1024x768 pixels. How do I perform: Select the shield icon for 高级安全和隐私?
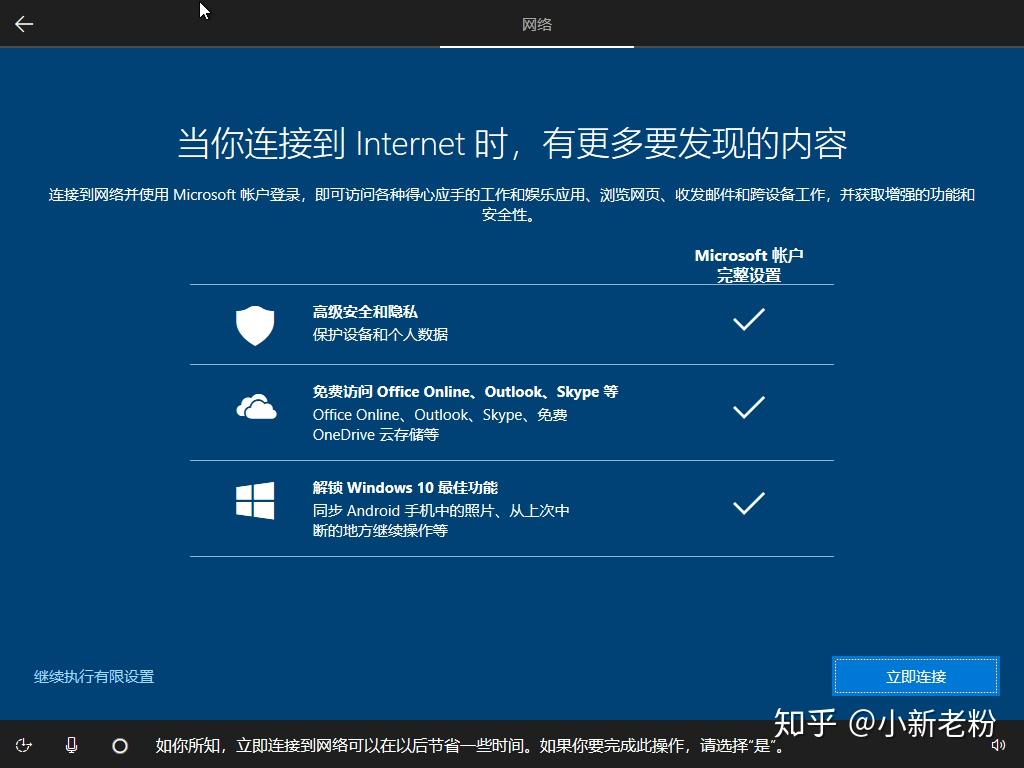pos(255,324)
